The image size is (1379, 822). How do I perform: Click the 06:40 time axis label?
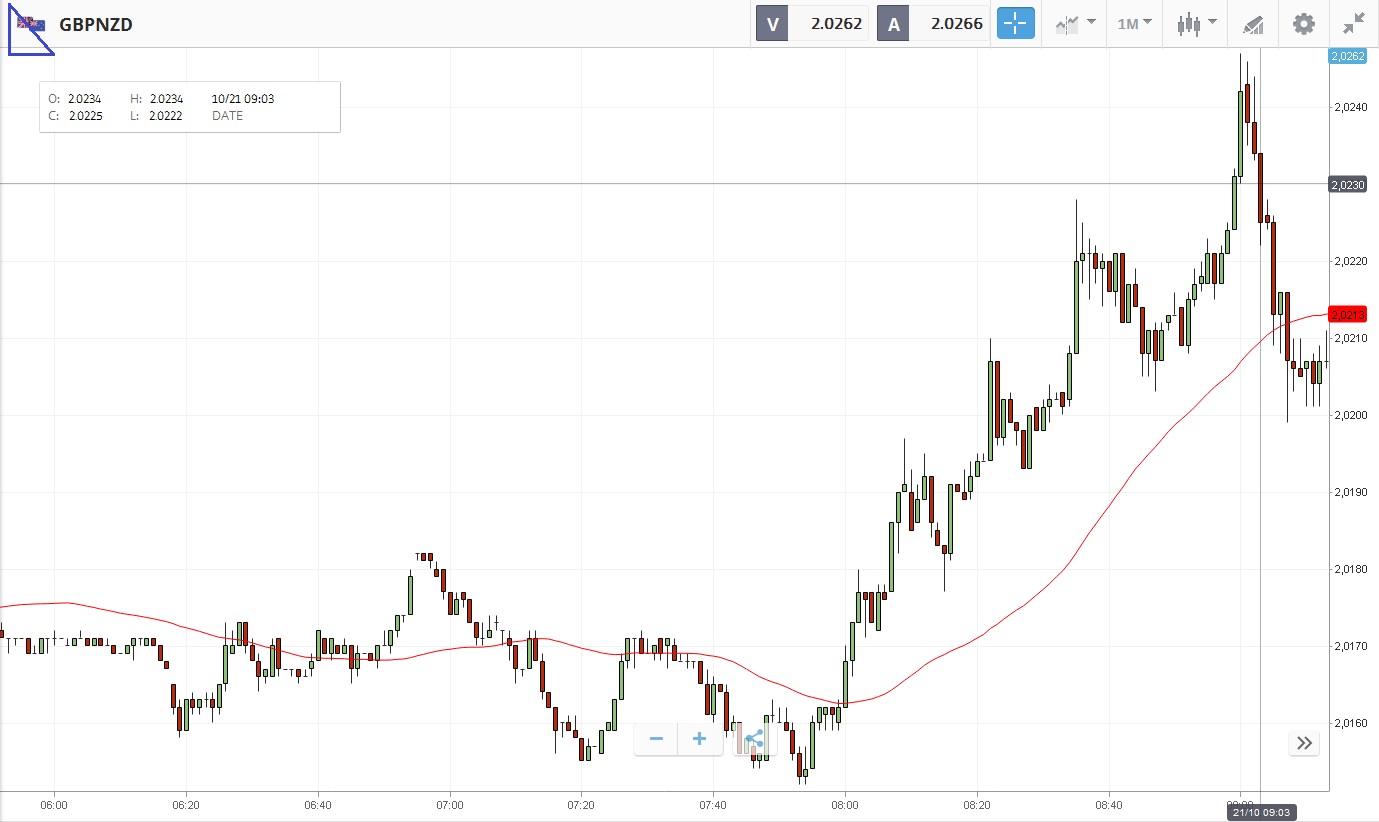(318, 804)
